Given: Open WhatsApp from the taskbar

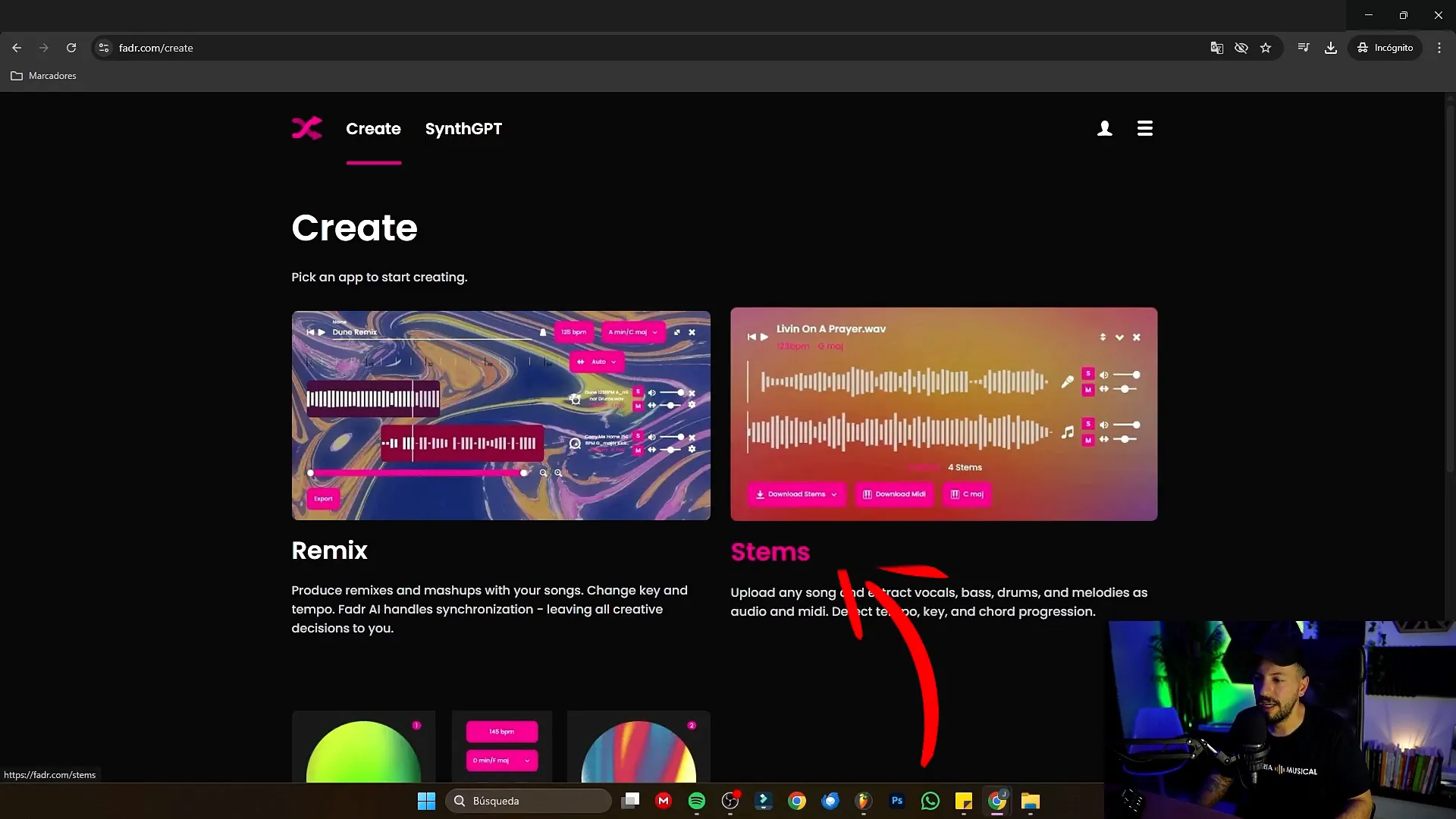Looking at the screenshot, I should tap(930, 801).
